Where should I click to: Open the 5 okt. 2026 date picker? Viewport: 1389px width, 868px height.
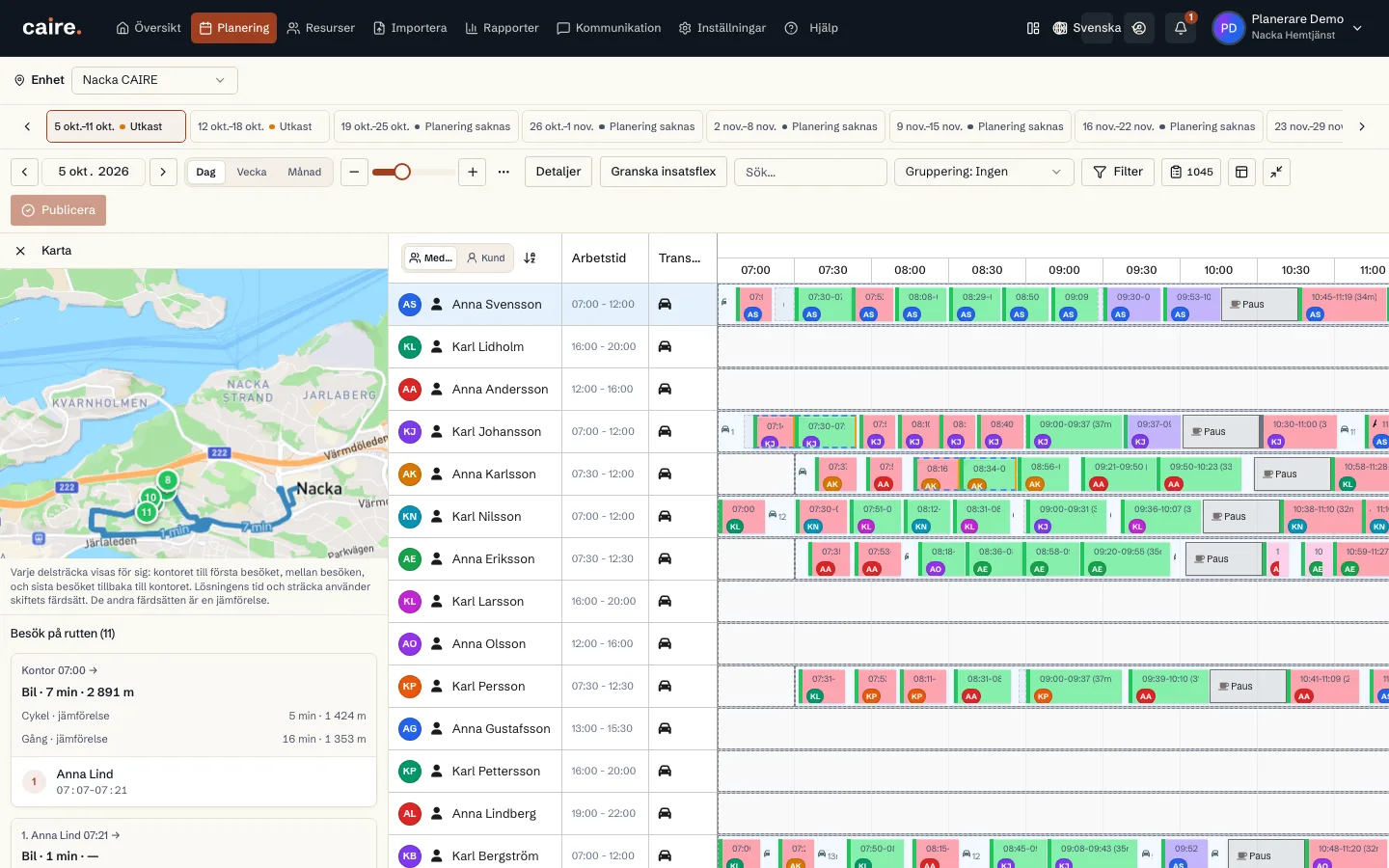[94, 172]
